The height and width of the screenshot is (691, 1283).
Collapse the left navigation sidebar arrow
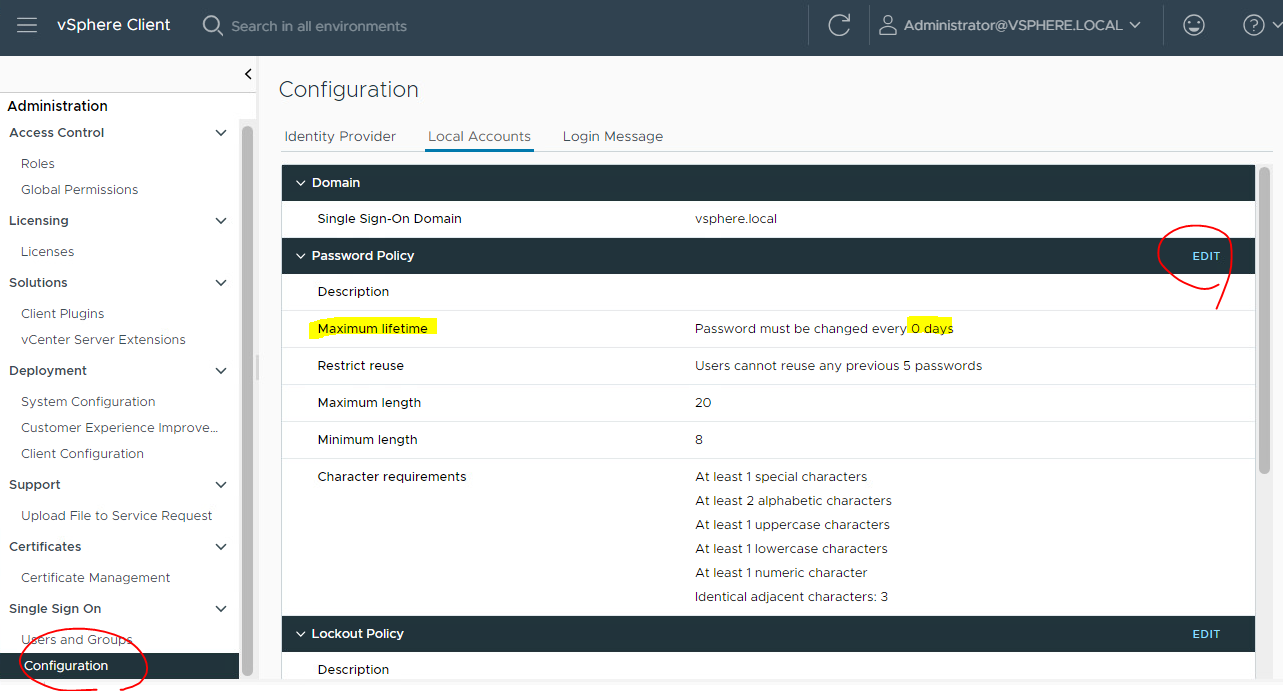tap(248, 74)
